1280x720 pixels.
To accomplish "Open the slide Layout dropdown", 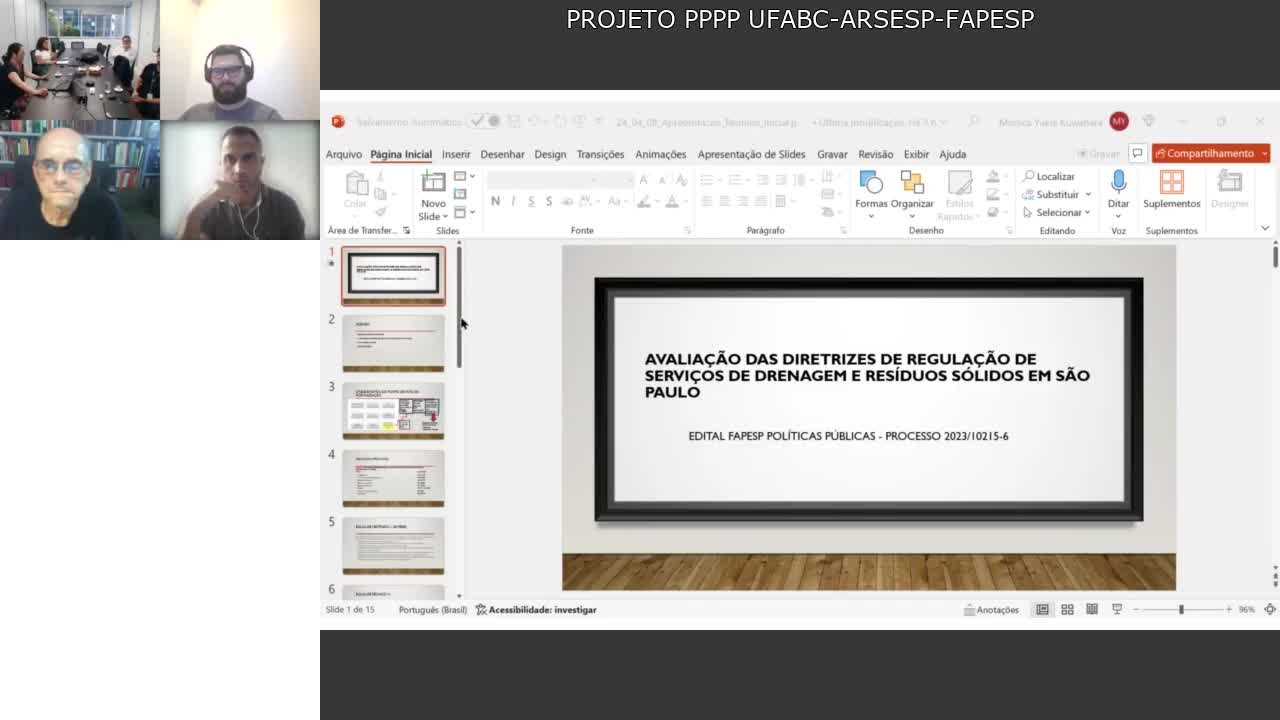I will 464,176.
